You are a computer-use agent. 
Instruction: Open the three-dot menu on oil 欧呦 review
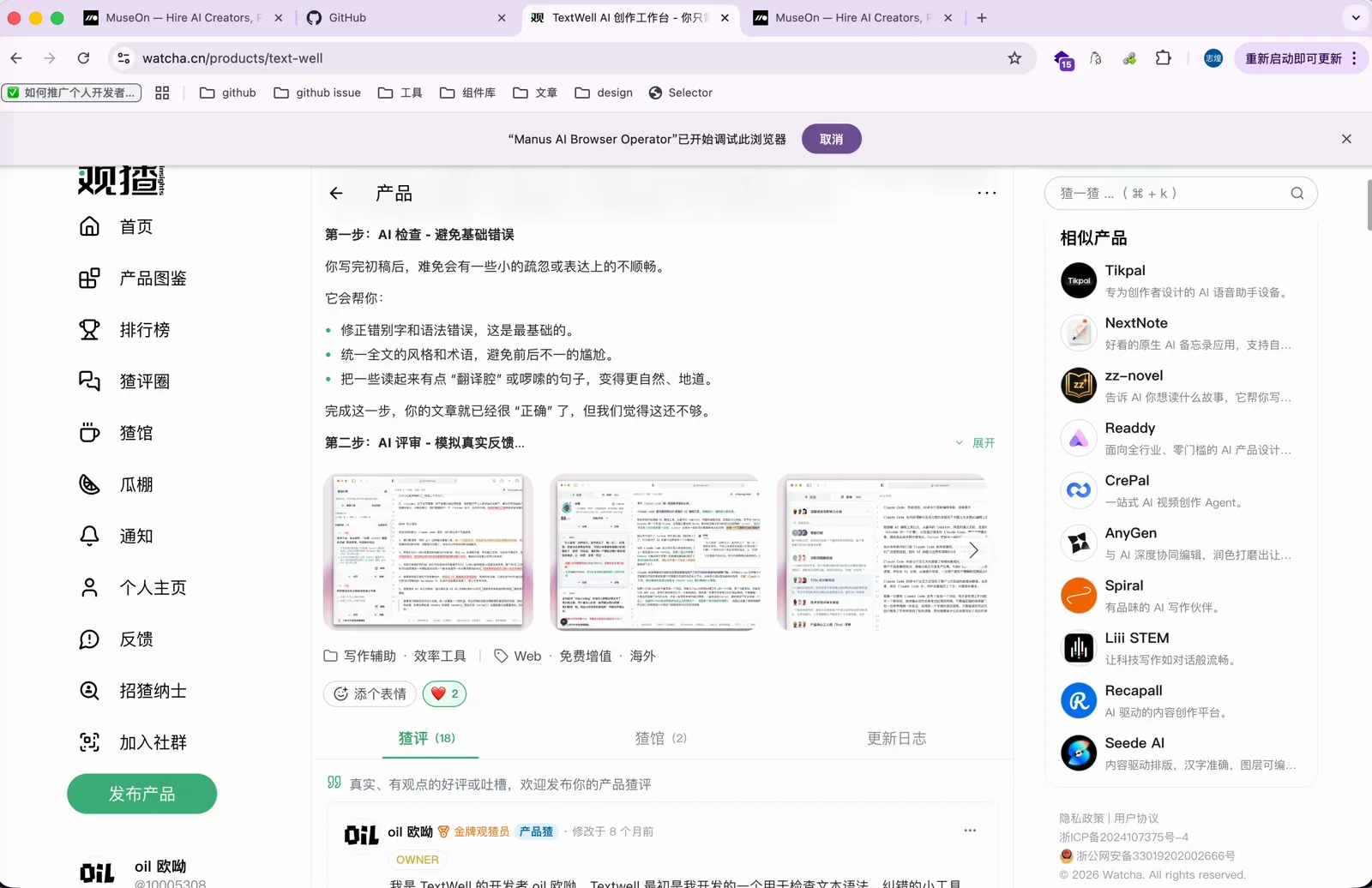(x=970, y=831)
